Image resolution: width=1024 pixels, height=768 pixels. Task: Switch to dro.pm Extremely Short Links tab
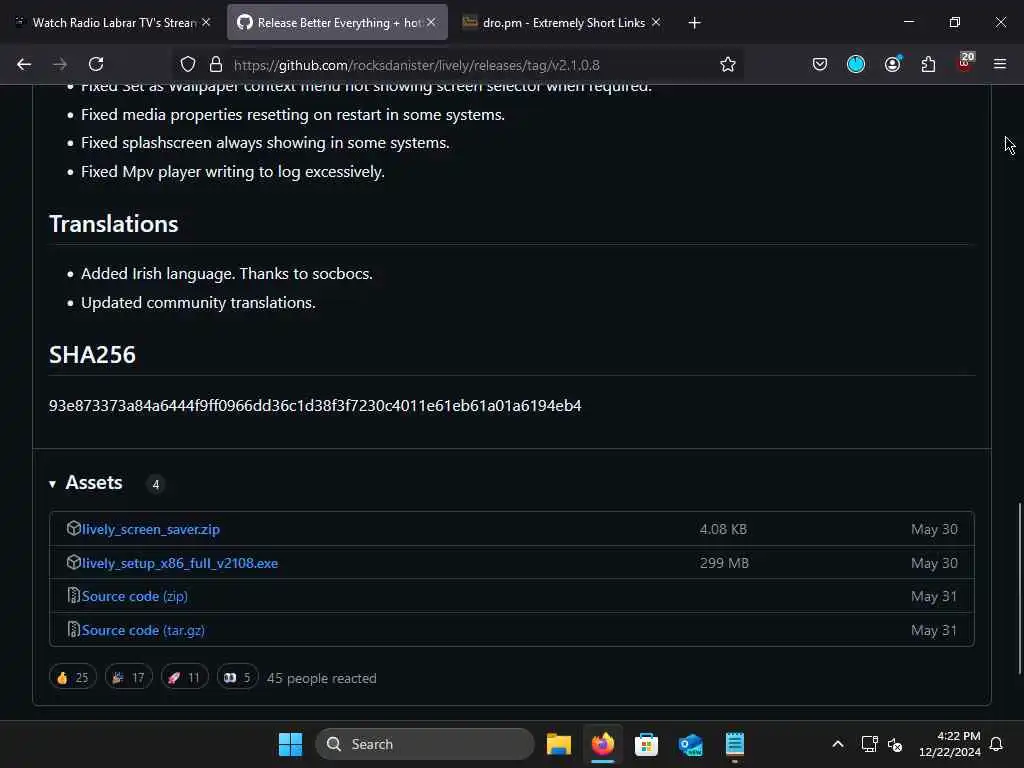pos(562,22)
